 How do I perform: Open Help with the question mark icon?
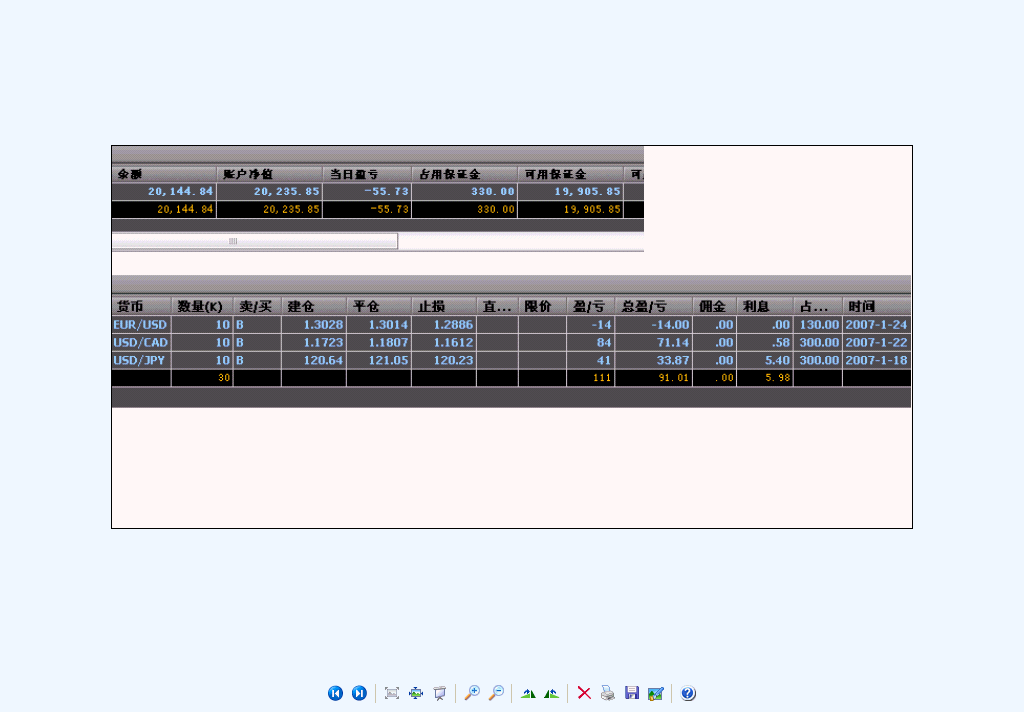coord(688,693)
